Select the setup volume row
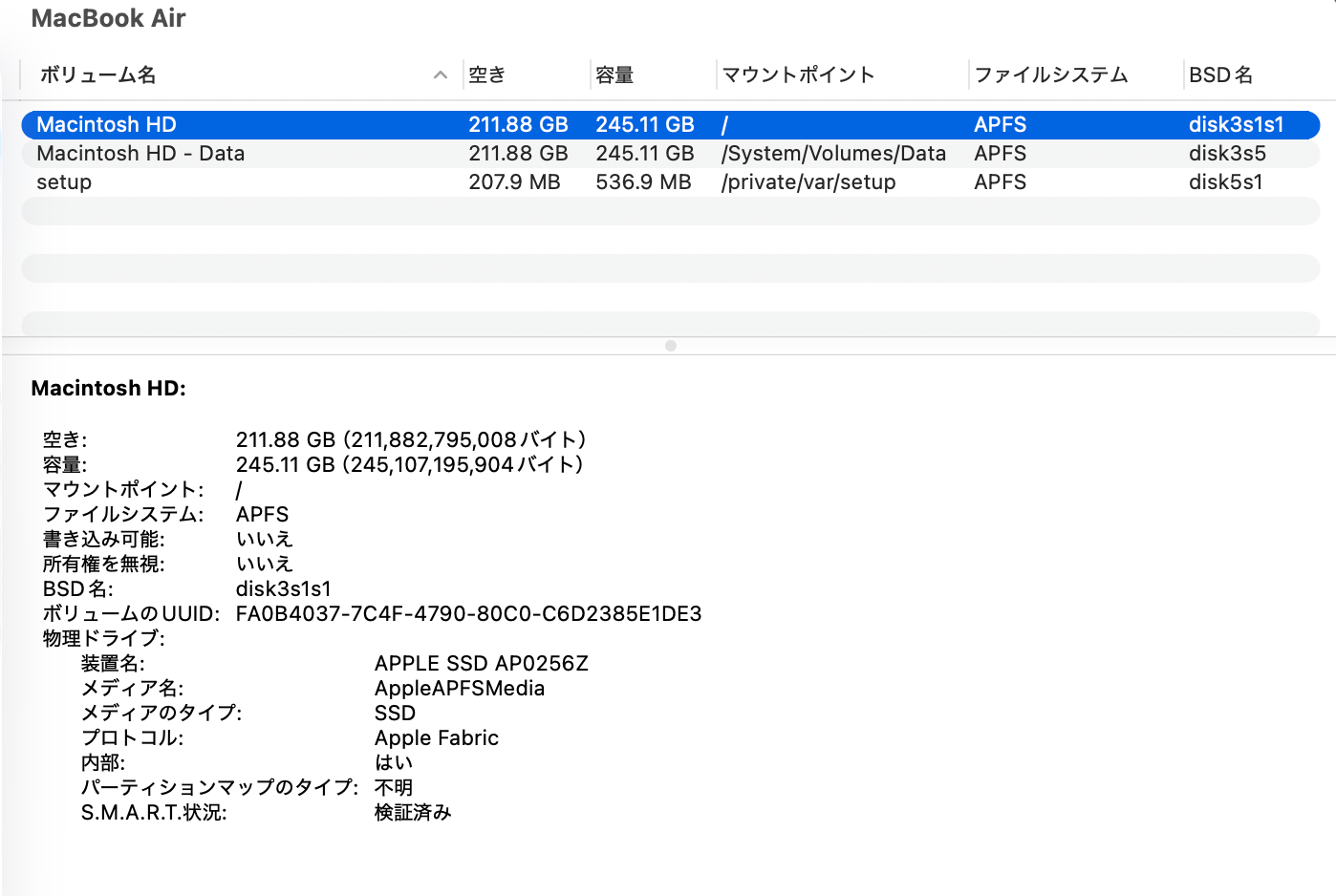1336x896 pixels. point(63,181)
